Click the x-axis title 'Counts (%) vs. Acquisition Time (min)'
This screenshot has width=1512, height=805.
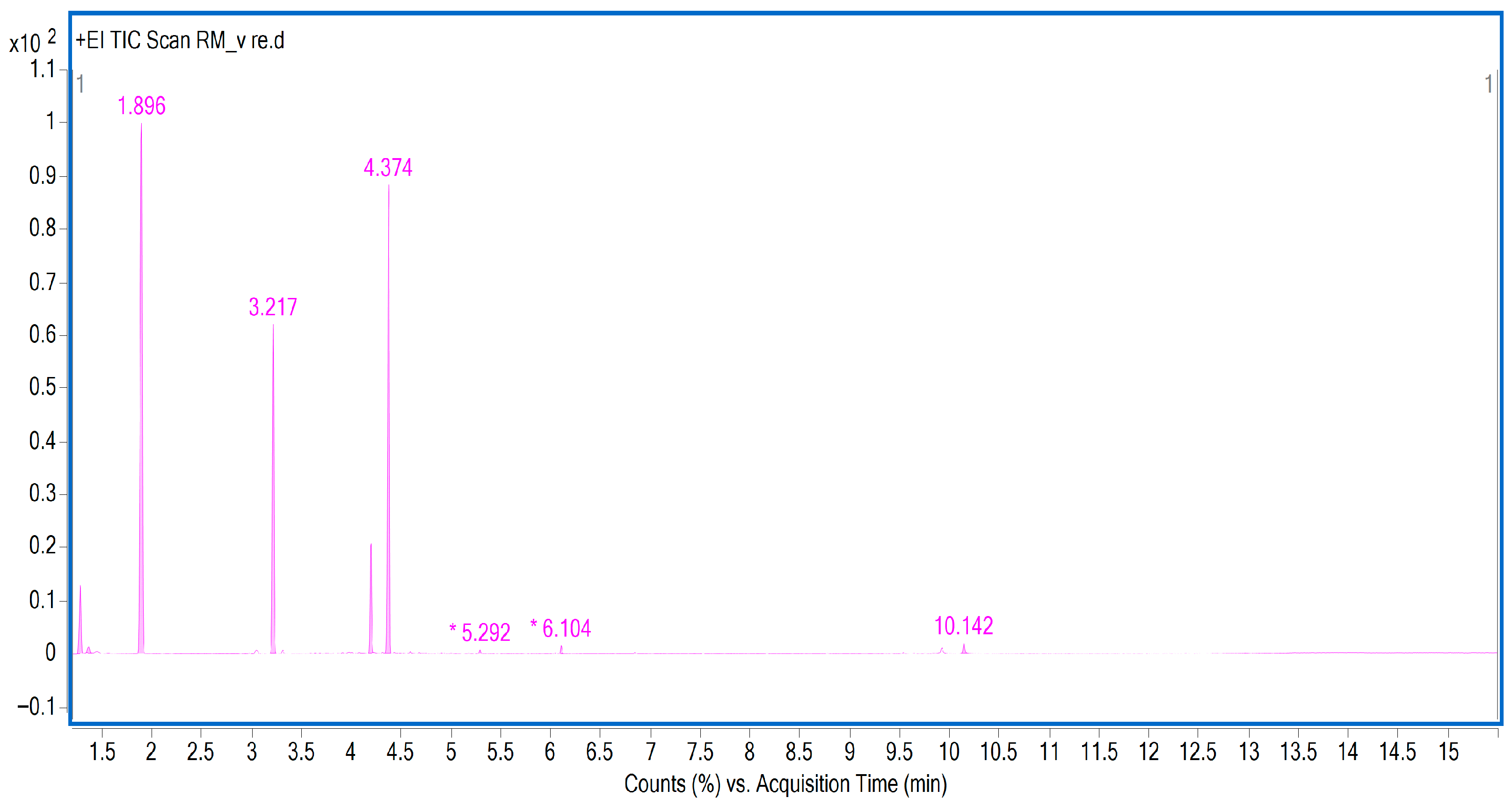[x=785, y=784]
